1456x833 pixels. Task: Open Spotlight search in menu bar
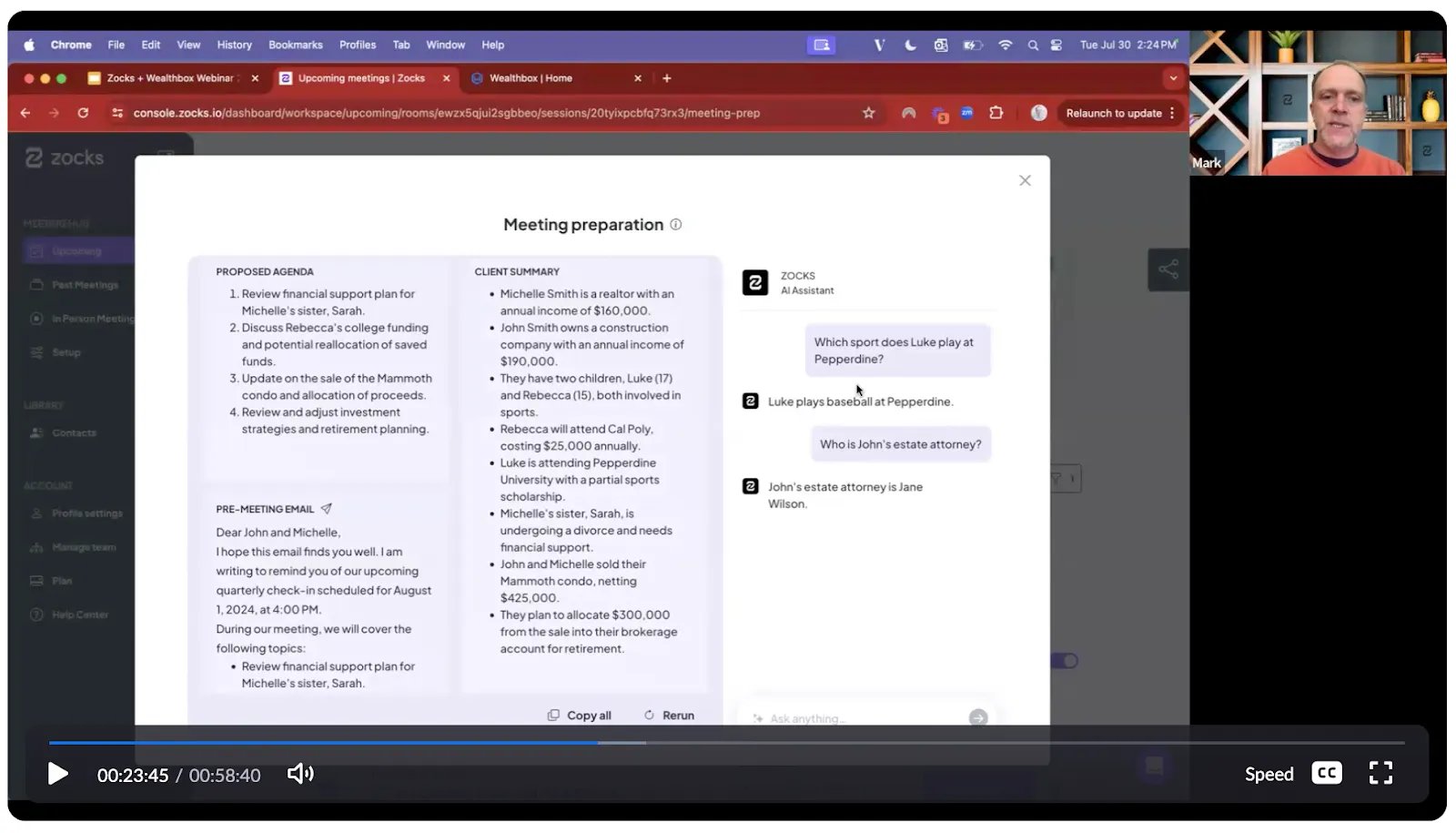click(x=1033, y=45)
